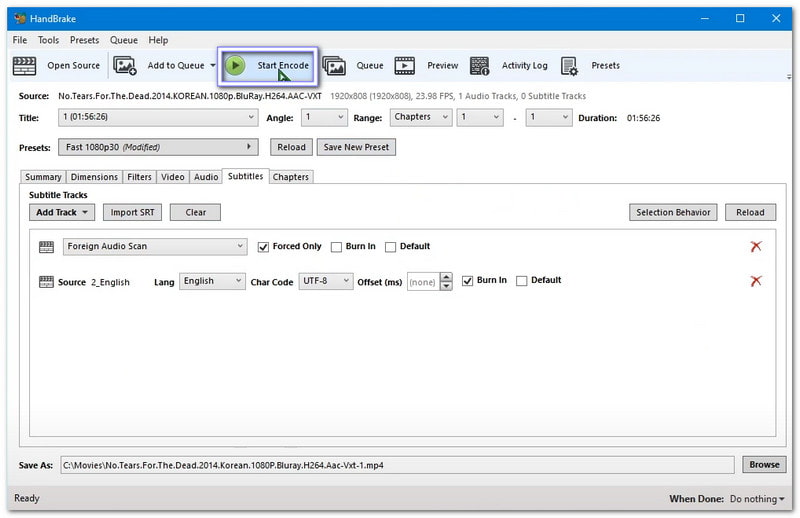Click the Browse button
Screen dimensions: 800x518
764,465
